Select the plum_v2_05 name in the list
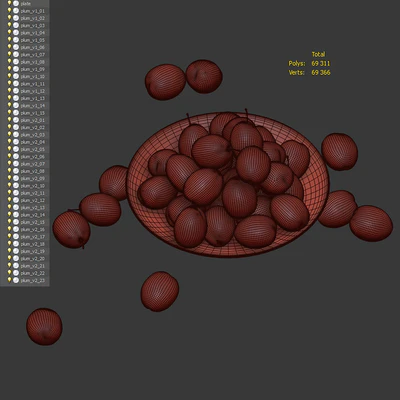The image size is (400, 400). pyautogui.click(x=32, y=149)
